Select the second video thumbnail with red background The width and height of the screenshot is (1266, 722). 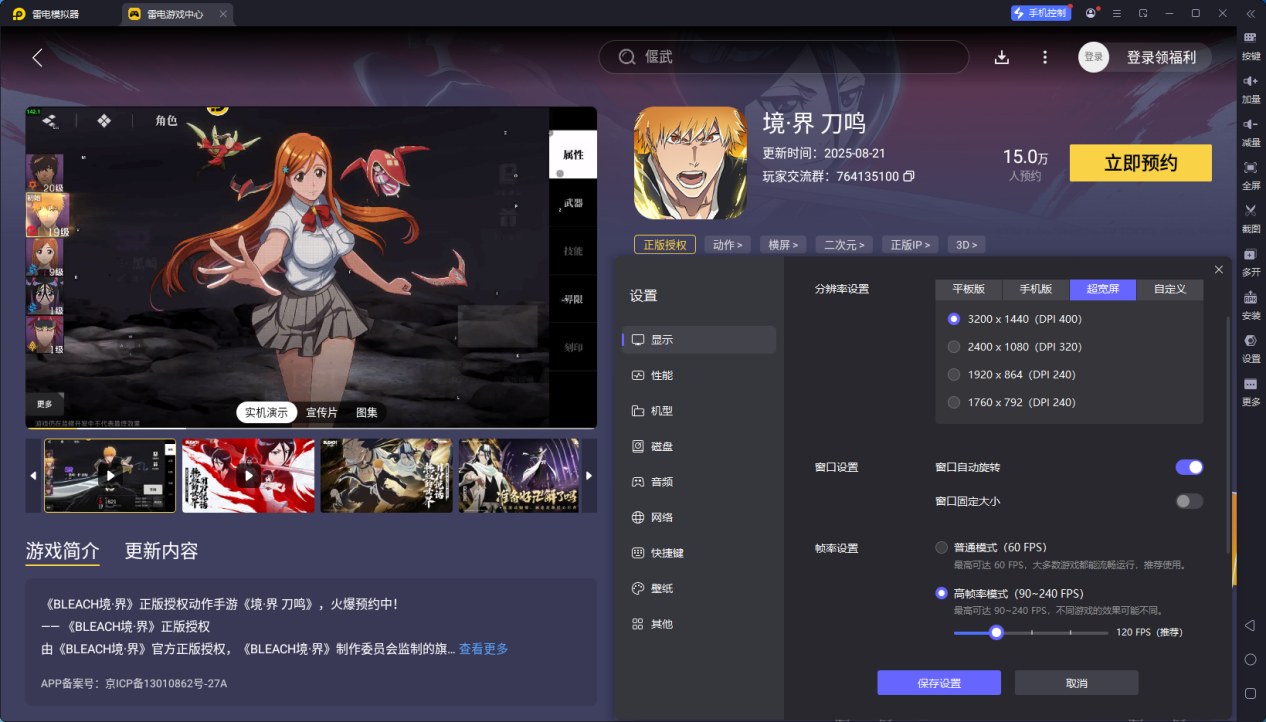(x=248, y=475)
